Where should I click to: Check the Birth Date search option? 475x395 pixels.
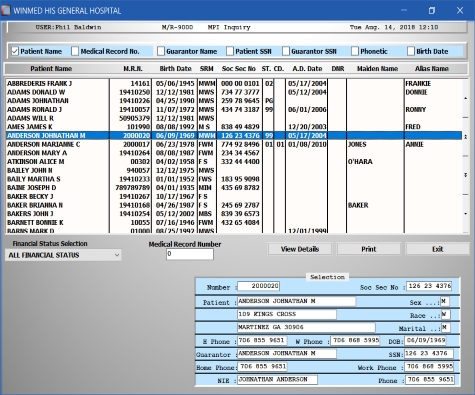411,51
